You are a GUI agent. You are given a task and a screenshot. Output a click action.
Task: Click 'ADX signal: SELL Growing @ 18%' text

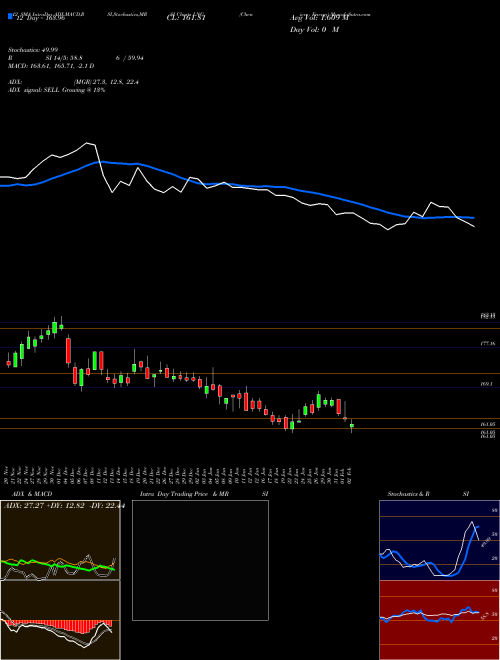56,90
